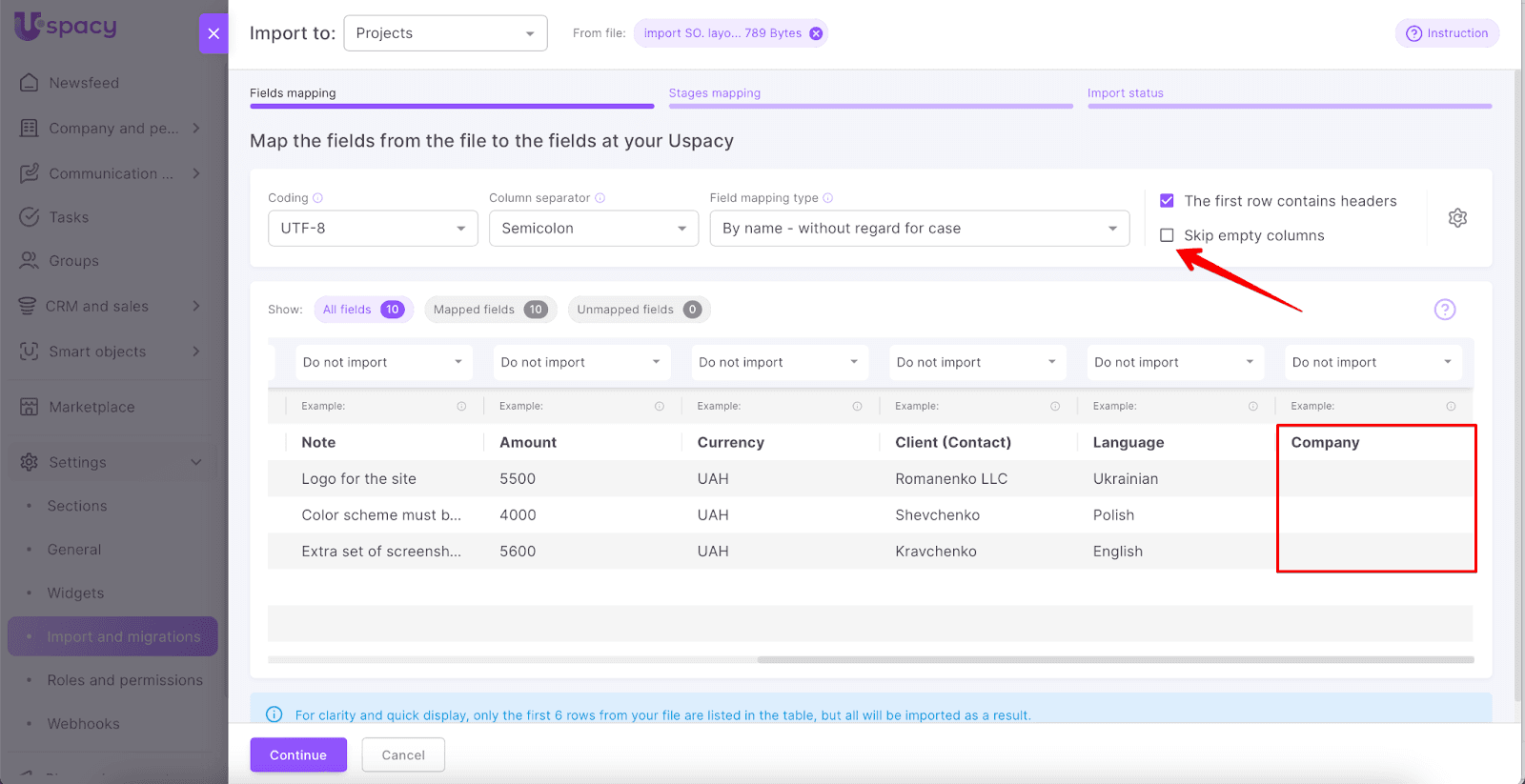Enable the Skip empty columns checkbox

coord(1167,235)
